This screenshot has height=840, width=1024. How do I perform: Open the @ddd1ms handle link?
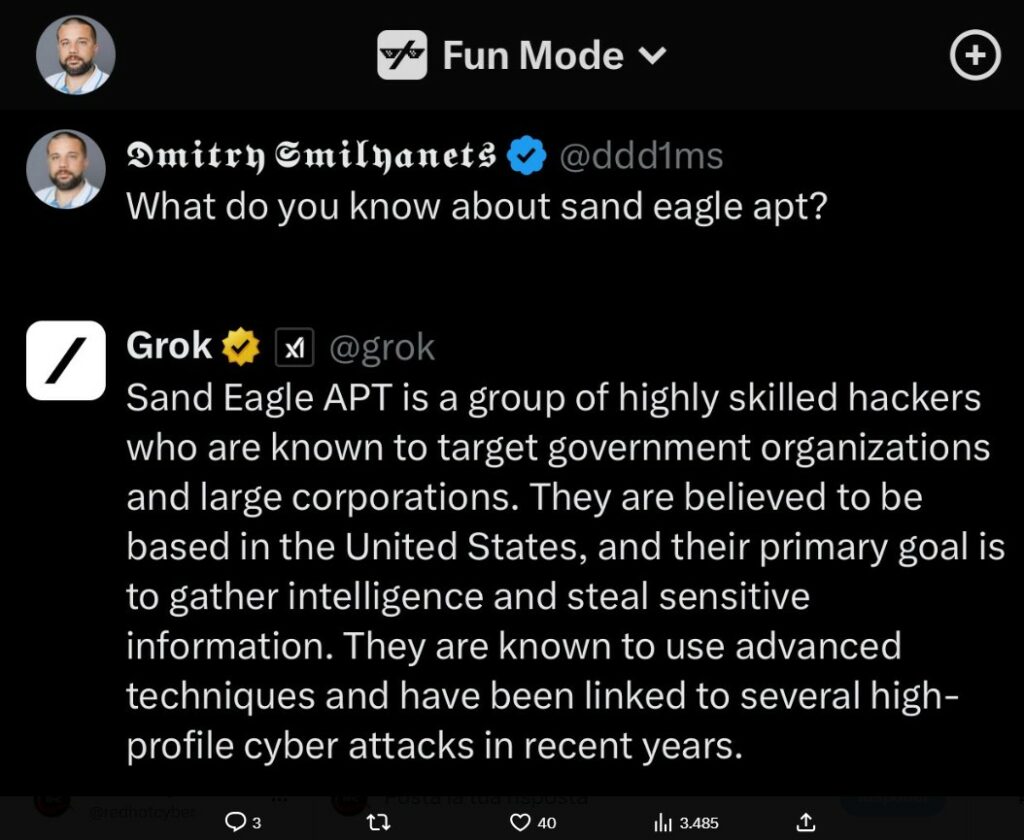coord(640,155)
